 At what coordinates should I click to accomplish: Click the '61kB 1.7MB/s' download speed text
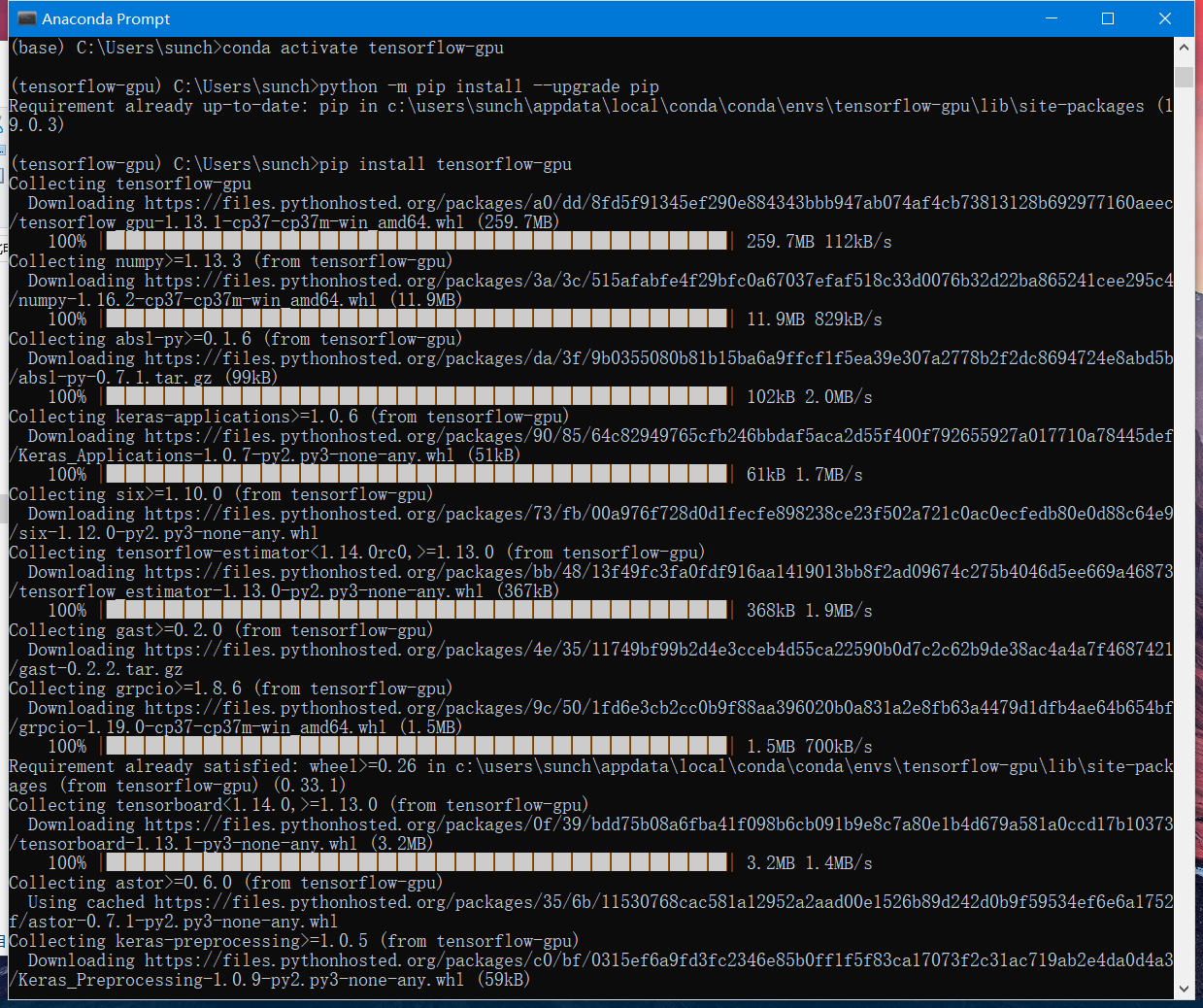coord(805,475)
